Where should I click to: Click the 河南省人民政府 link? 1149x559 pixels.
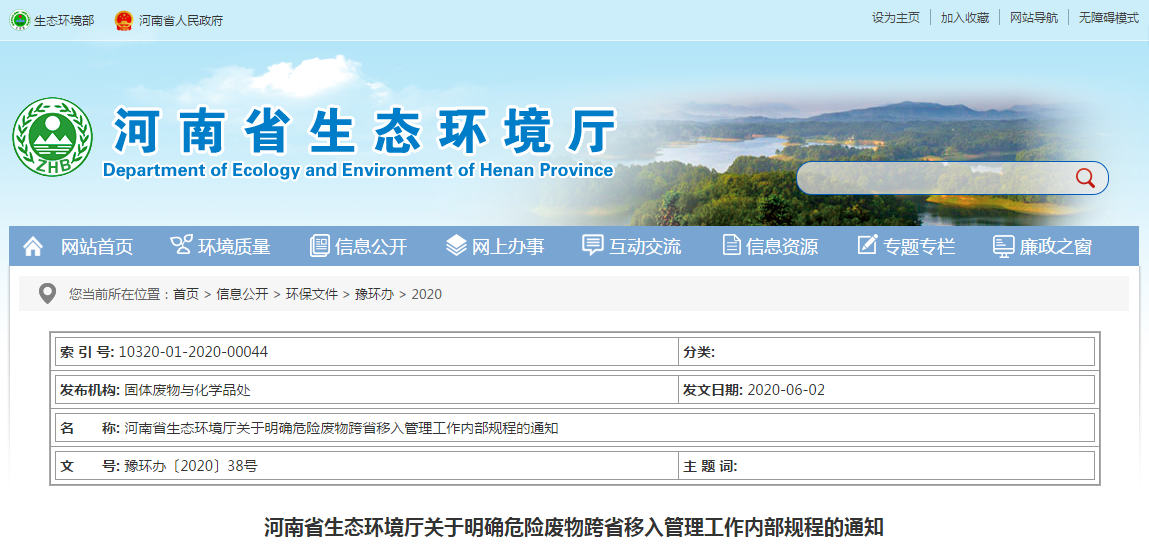(180, 21)
